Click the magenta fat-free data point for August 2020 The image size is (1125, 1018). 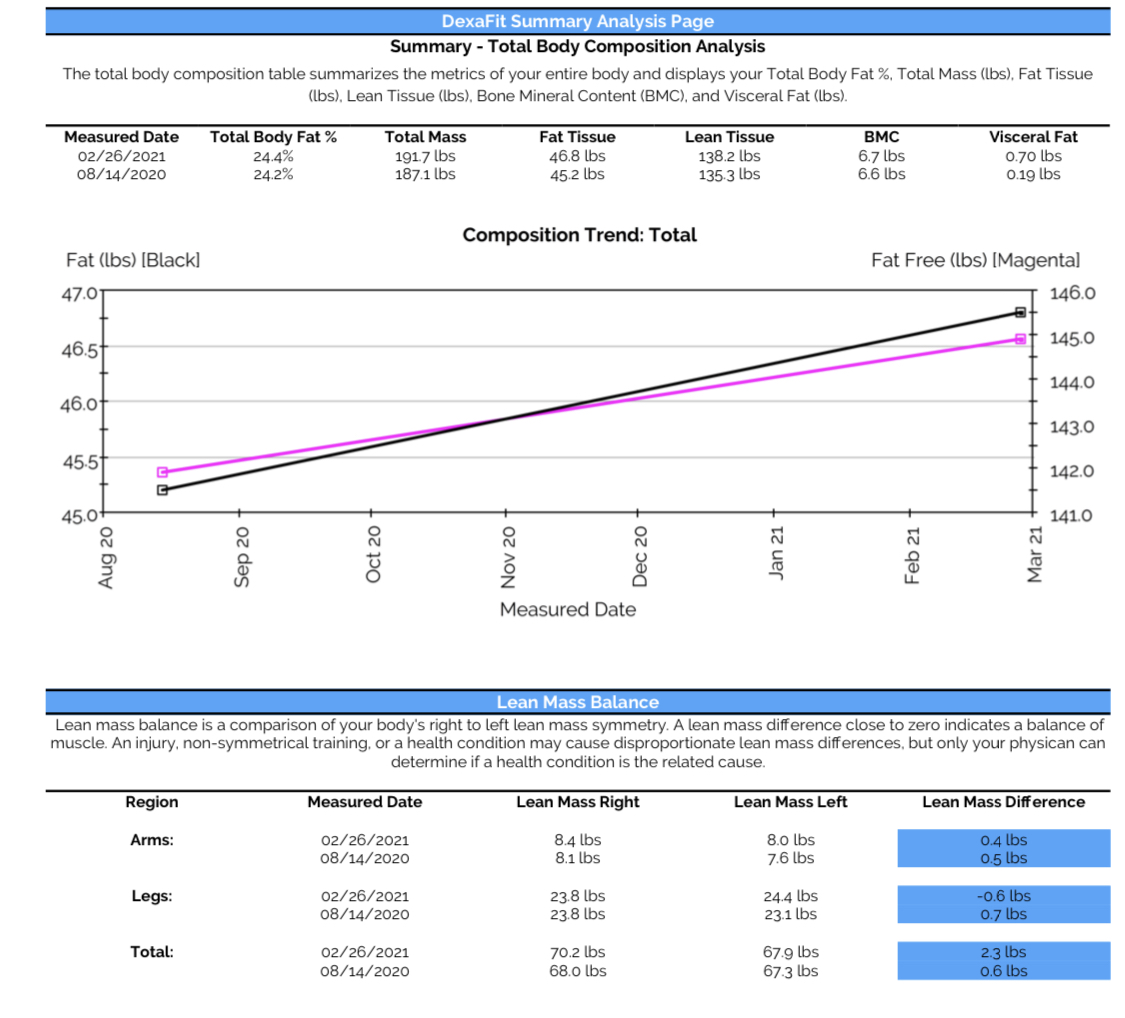[x=162, y=472]
